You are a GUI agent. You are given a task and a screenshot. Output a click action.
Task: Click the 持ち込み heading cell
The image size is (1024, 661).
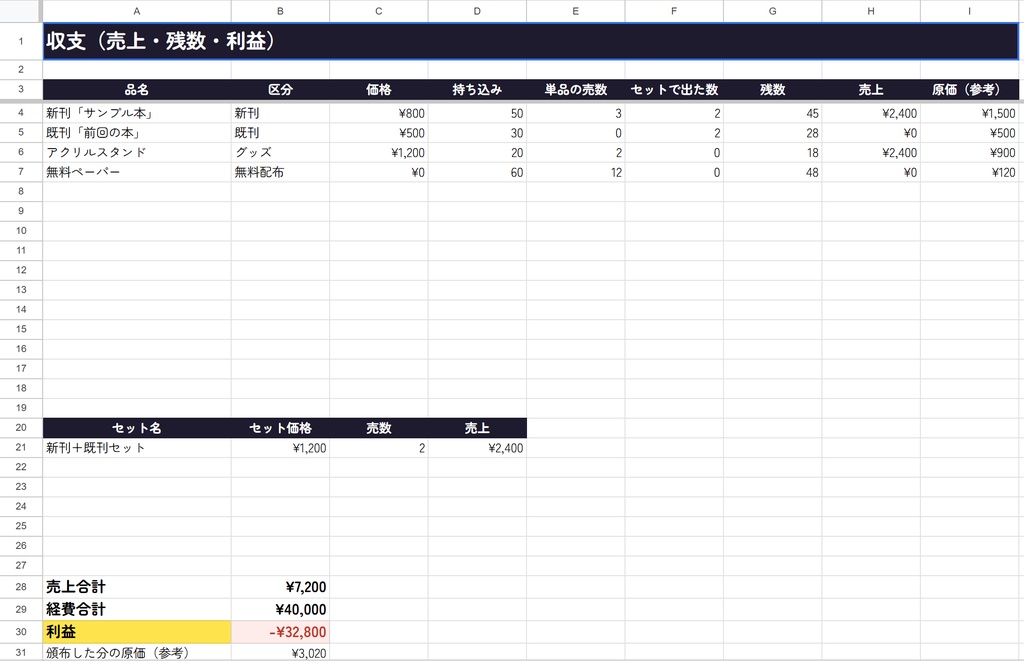pos(477,89)
